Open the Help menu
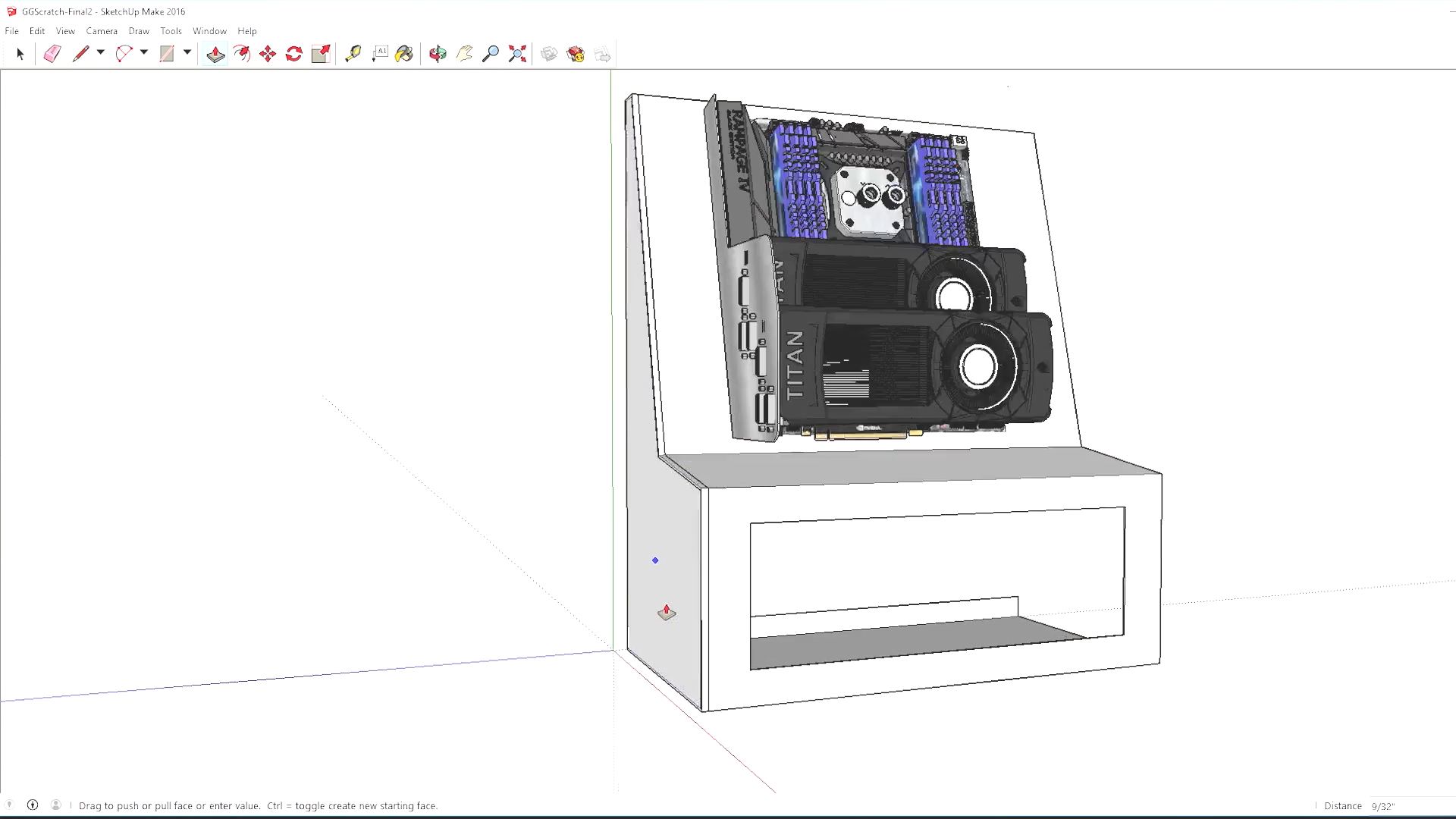The image size is (1456, 819). coord(247,31)
